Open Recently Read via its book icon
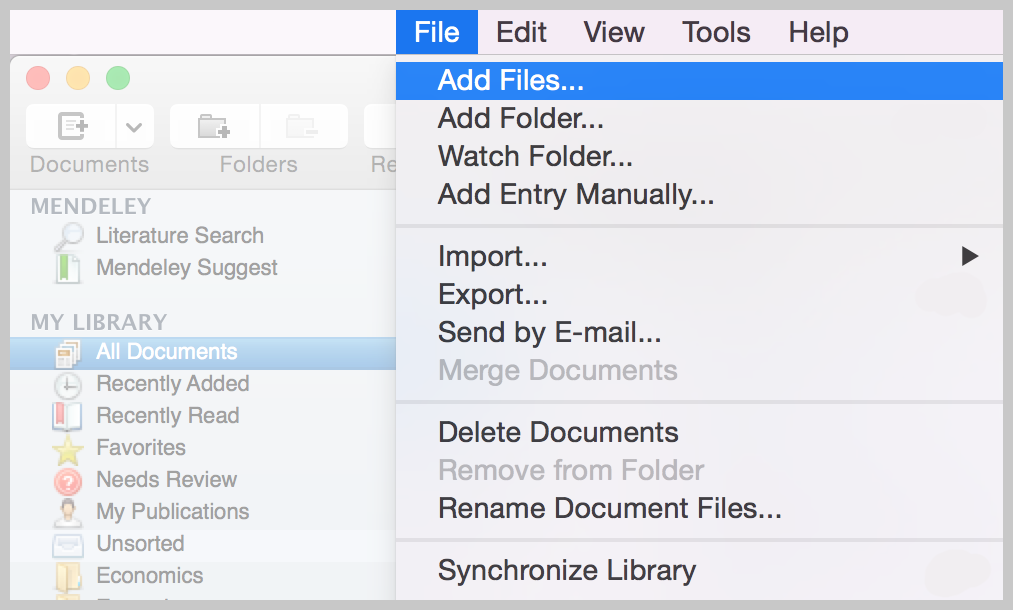Image resolution: width=1013 pixels, height=610 pixels. pyautogui.click(x=68, y=416)
